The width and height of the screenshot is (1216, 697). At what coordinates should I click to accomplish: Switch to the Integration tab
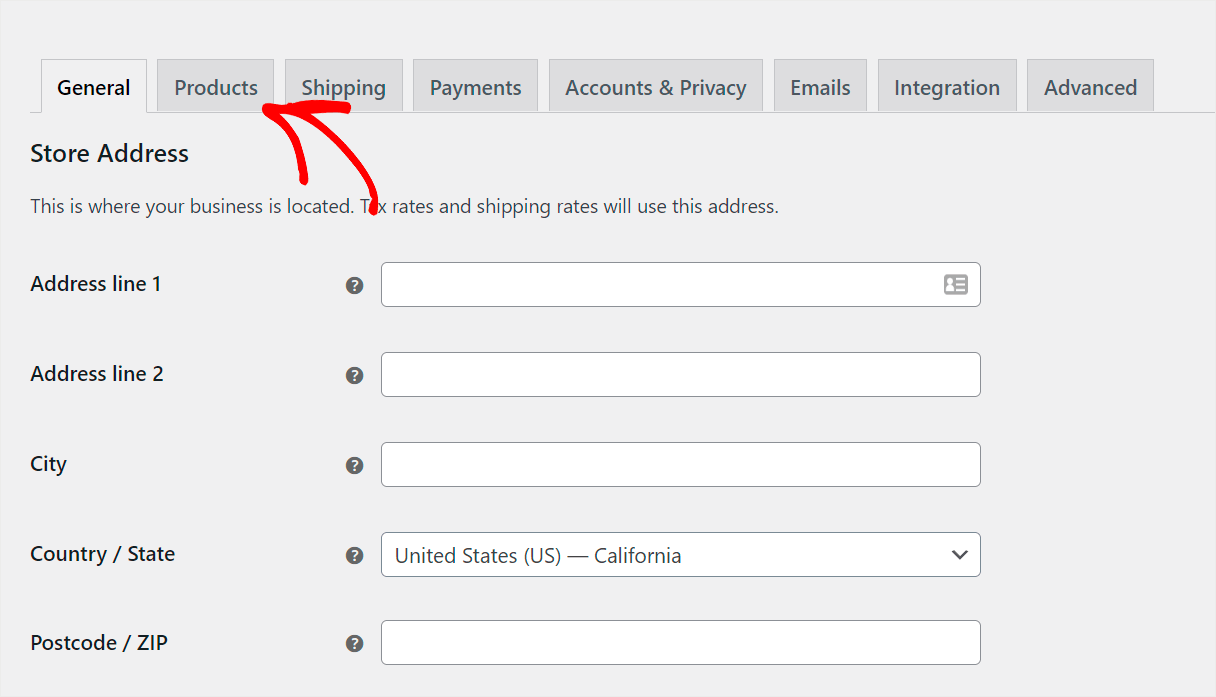(x=947, y=87)
